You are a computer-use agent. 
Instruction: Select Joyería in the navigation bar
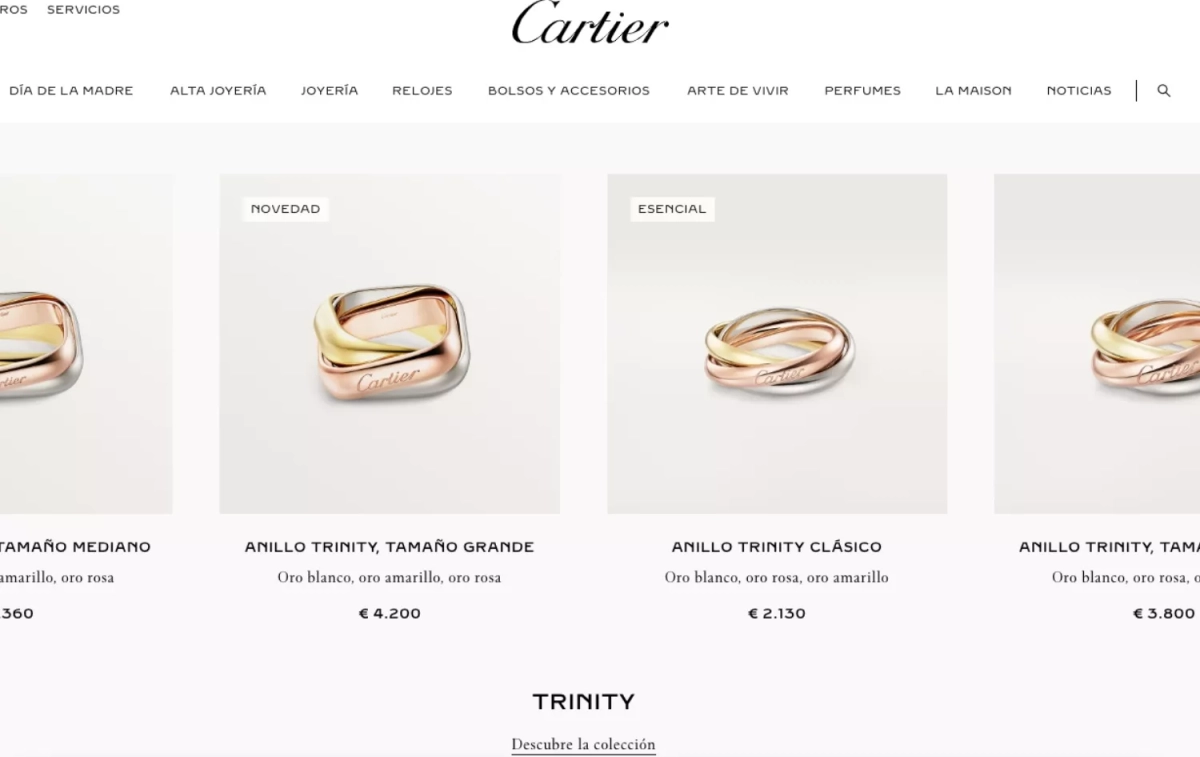coord(329,90)
